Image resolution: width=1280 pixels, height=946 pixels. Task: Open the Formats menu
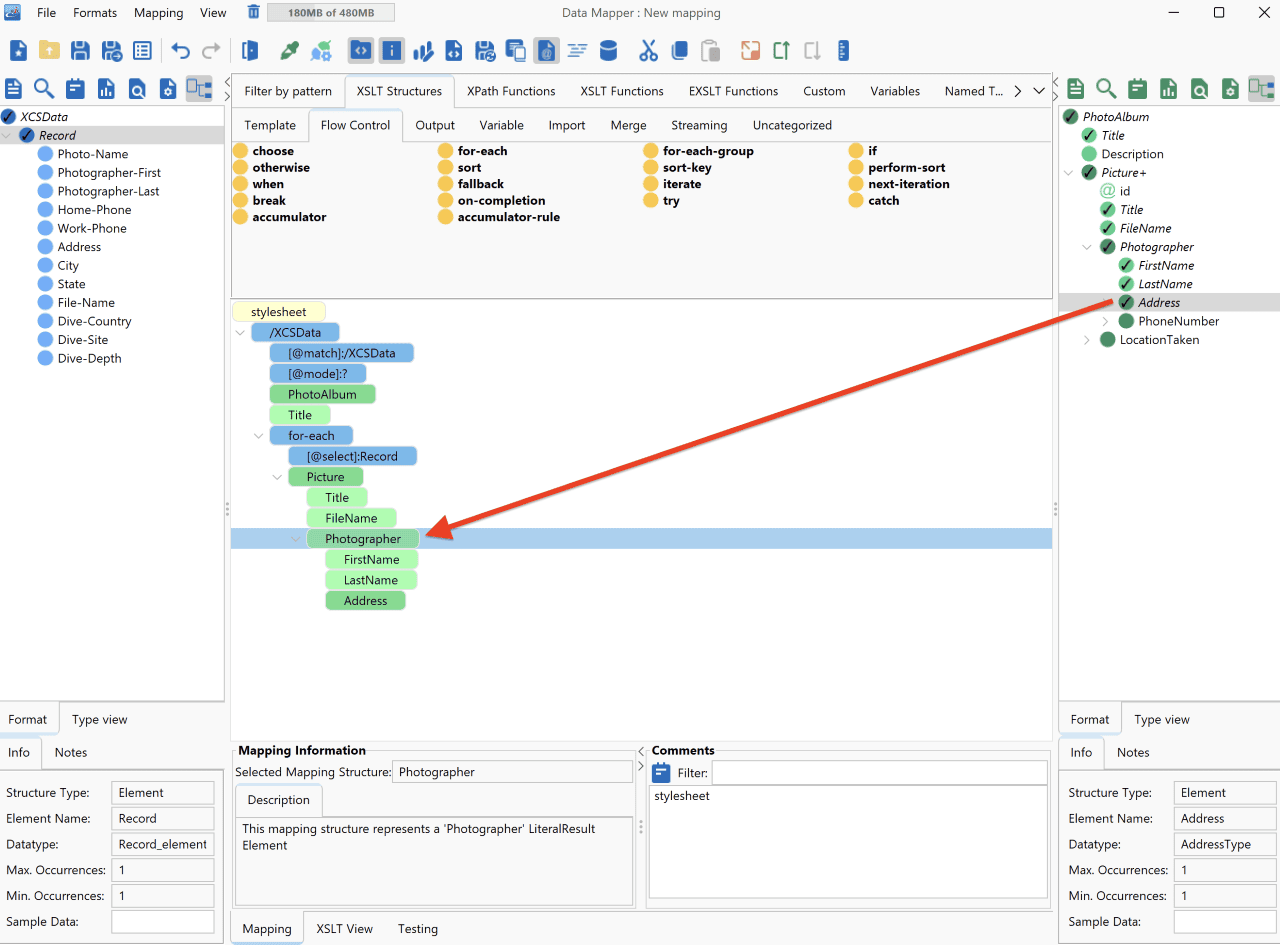click(x=95, y=13)
